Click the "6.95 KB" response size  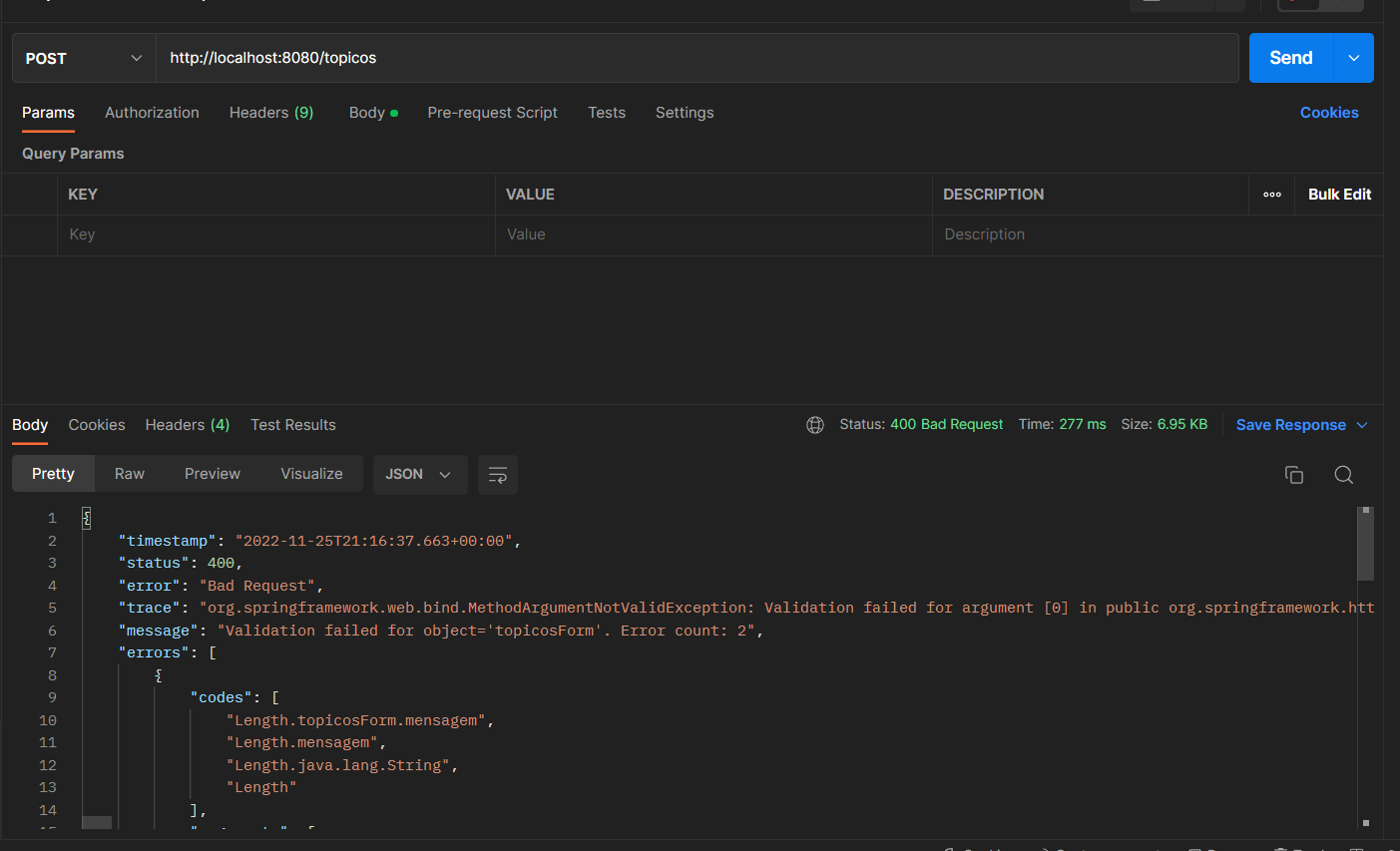[1182, 425]
